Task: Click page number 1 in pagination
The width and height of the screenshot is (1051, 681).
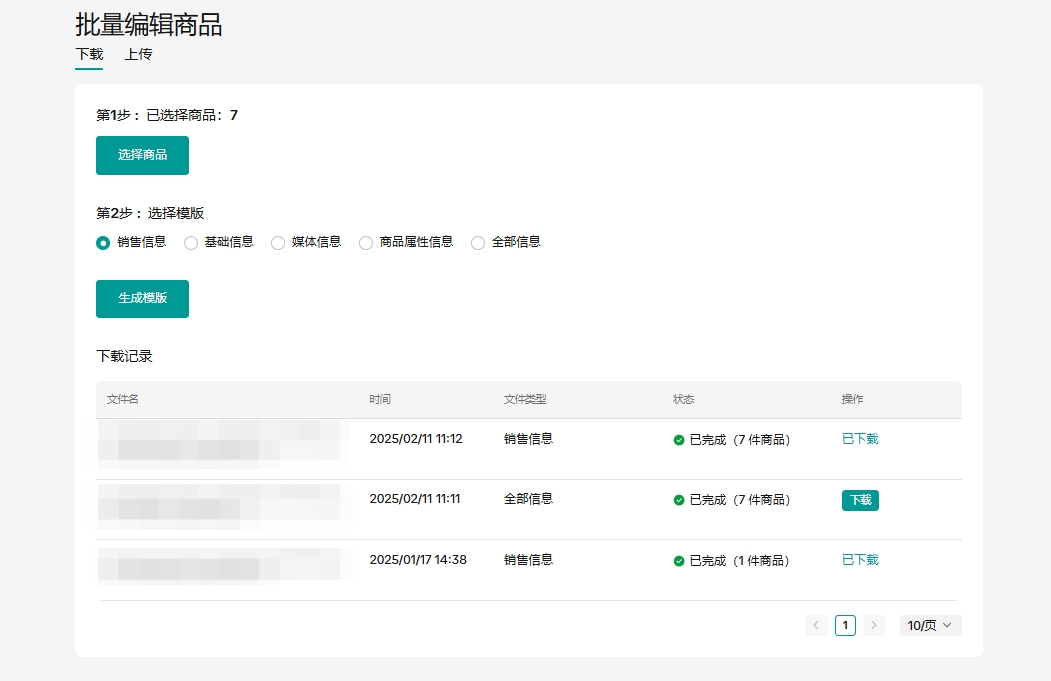Action: click(x=845, y=626)
